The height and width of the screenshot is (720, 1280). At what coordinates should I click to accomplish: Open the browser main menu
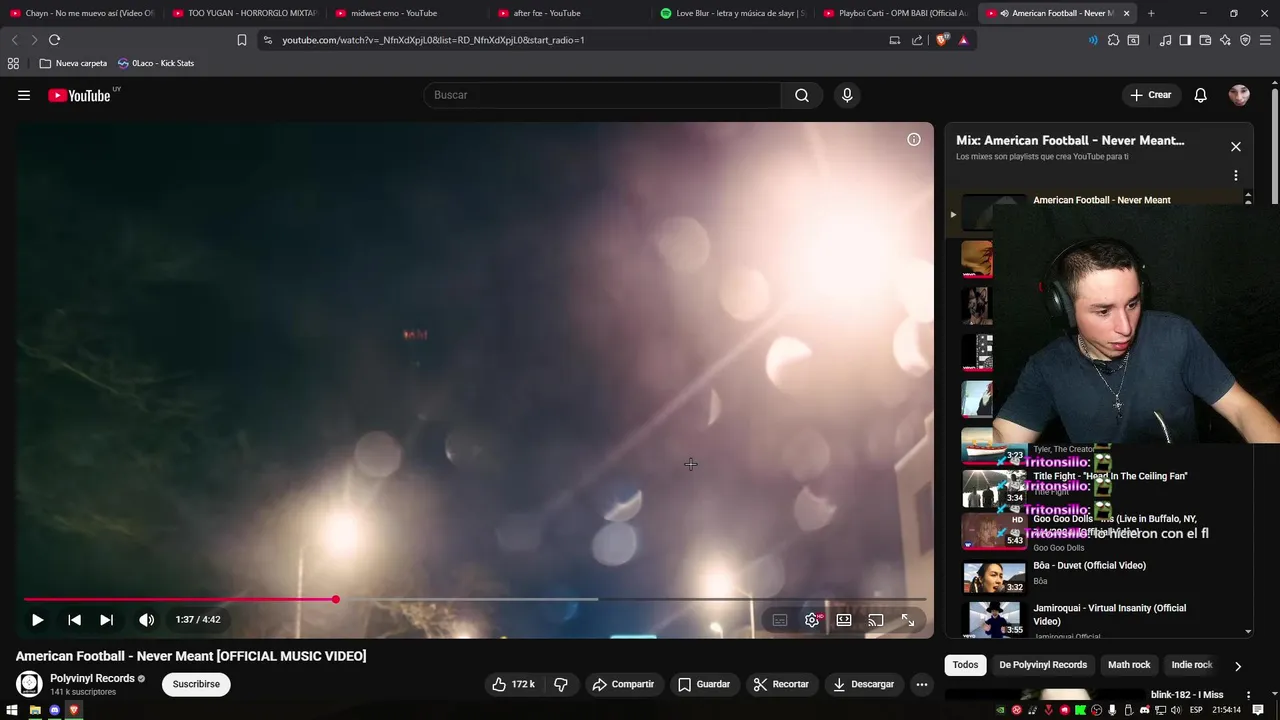[x=1266, y=40]
